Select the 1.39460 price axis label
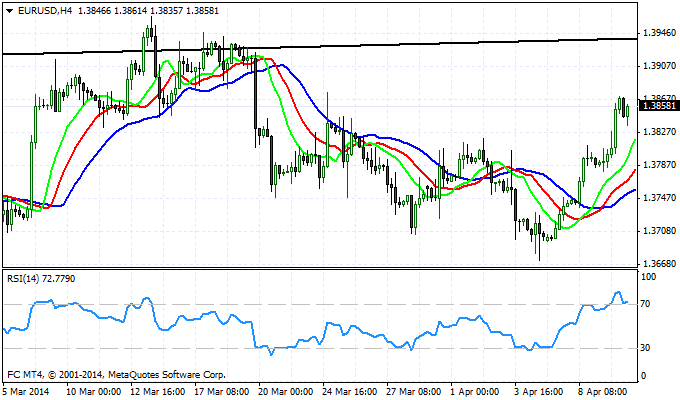The height and width of the screenshot is (400, 680). (x=659, y=33)
